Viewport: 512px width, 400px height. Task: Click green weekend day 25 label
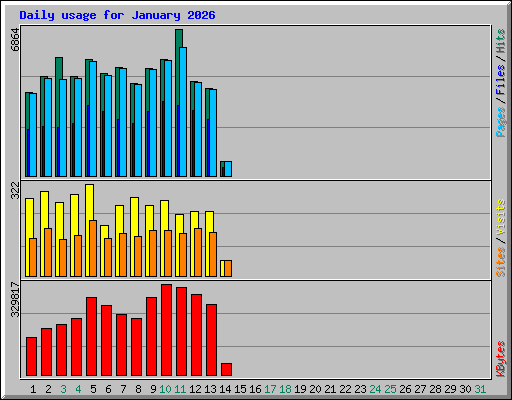pyautogui.click(x=390, y=389)
